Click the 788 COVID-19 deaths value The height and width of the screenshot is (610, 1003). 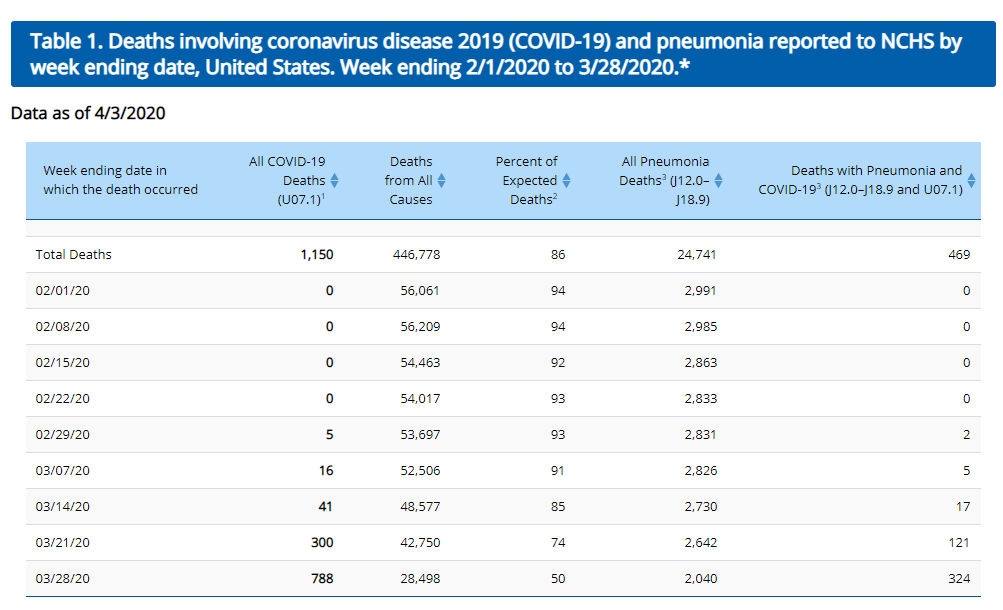click(x=322, y=578)
